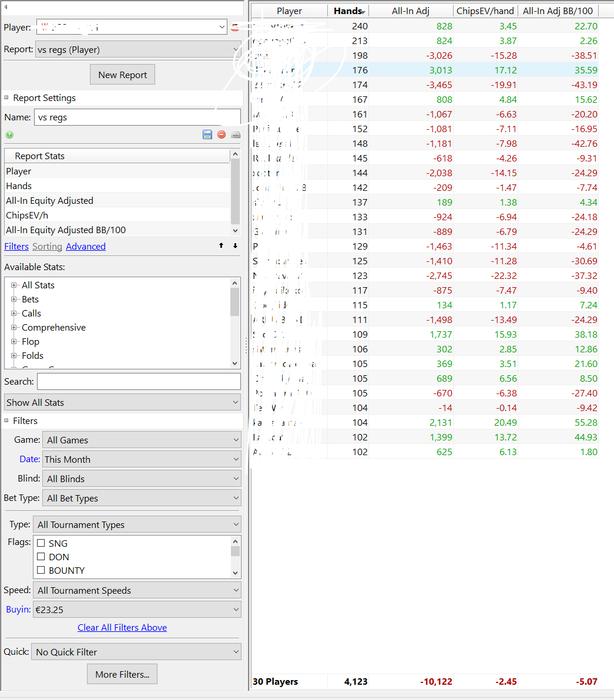Click the player icon beside the Player dropdown

click(235, 28)
